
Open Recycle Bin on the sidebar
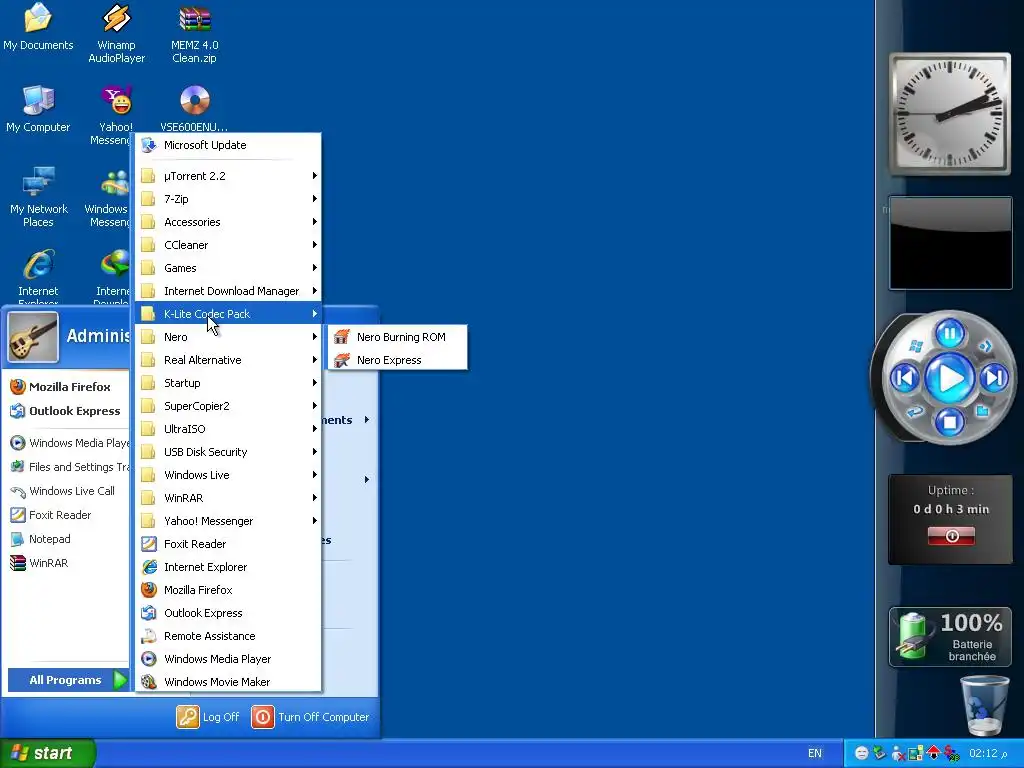[984, 705]
